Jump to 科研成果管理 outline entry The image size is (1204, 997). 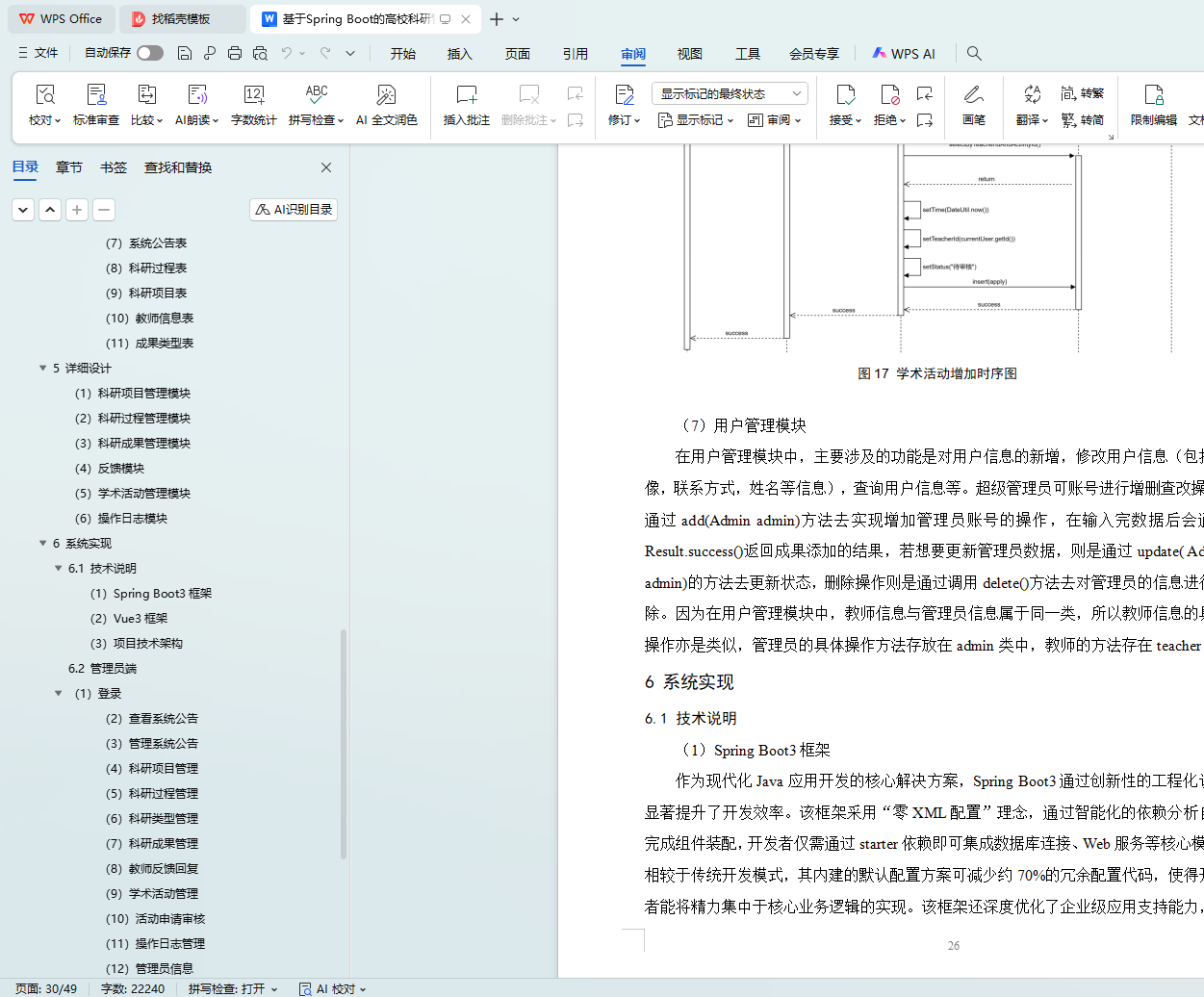tap(164, 844)
